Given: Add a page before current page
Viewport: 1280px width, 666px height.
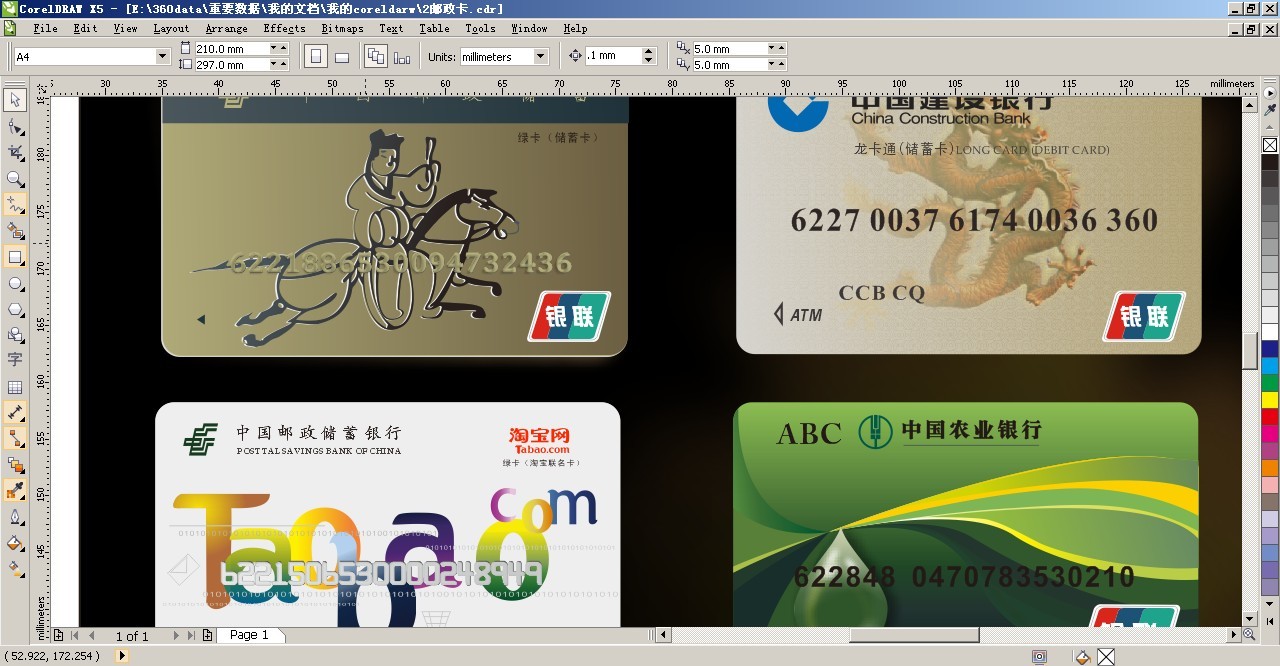Looking at the screenshot, I should (x=58, y=635).
